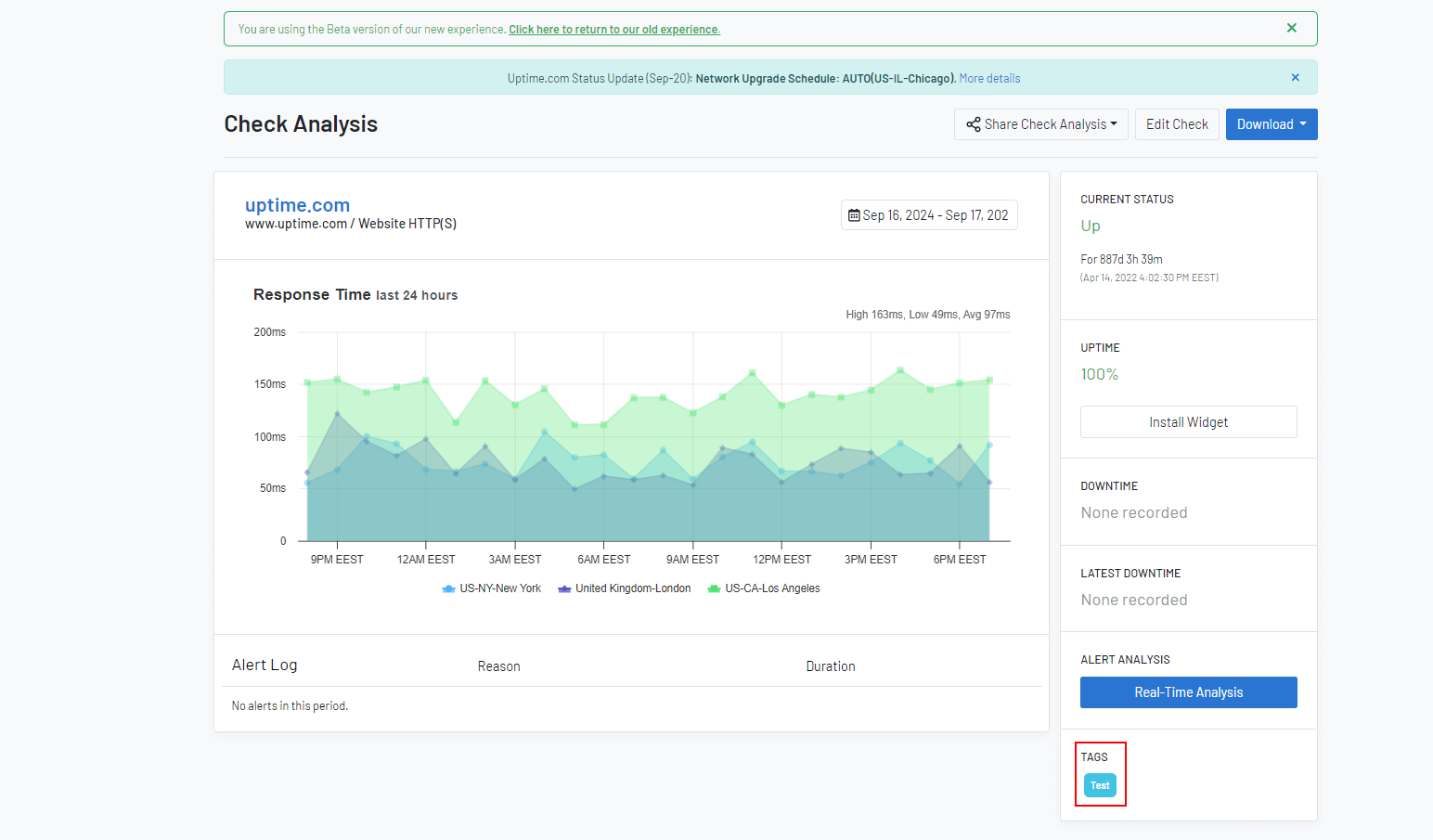Expand the Download dropdown button
This screenshot has width=1433, height=840.
(x=1271, y=124)
